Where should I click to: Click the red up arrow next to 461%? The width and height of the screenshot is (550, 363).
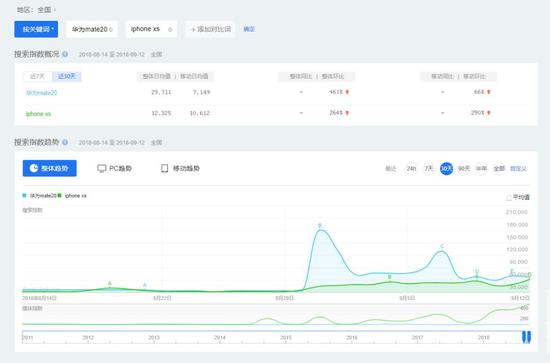tap(347, 92)
